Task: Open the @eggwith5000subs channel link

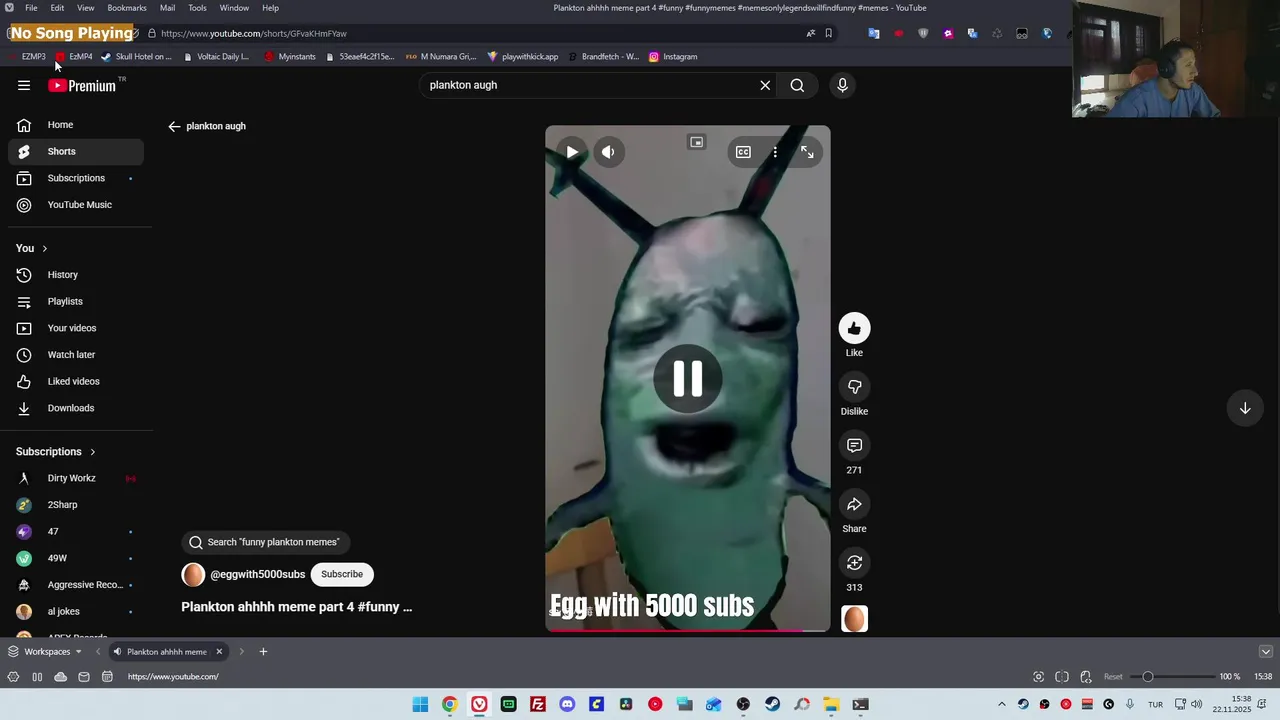Action: coord(257,574)
